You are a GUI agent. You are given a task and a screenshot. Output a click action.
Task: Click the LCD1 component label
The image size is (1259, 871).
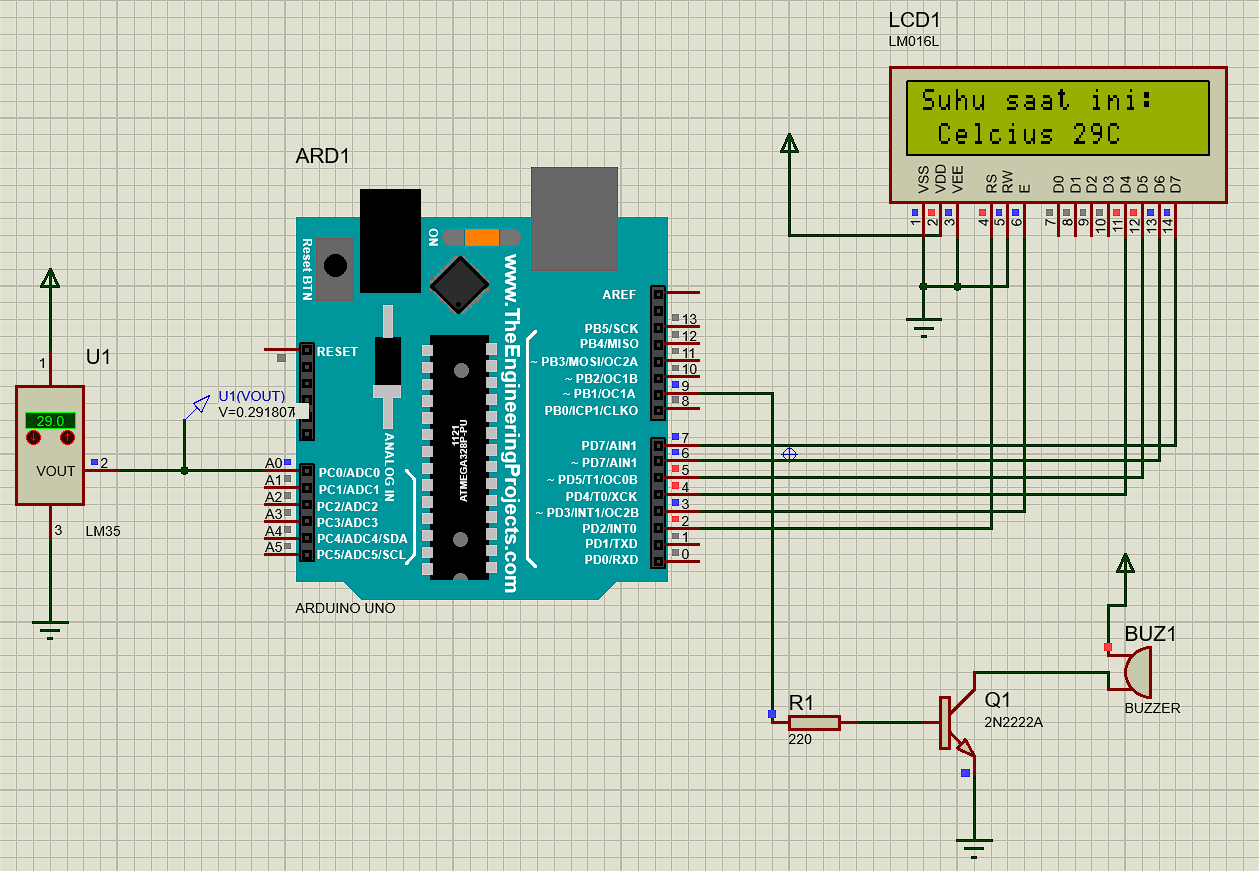pyautogui.click(x=914, y=21)
